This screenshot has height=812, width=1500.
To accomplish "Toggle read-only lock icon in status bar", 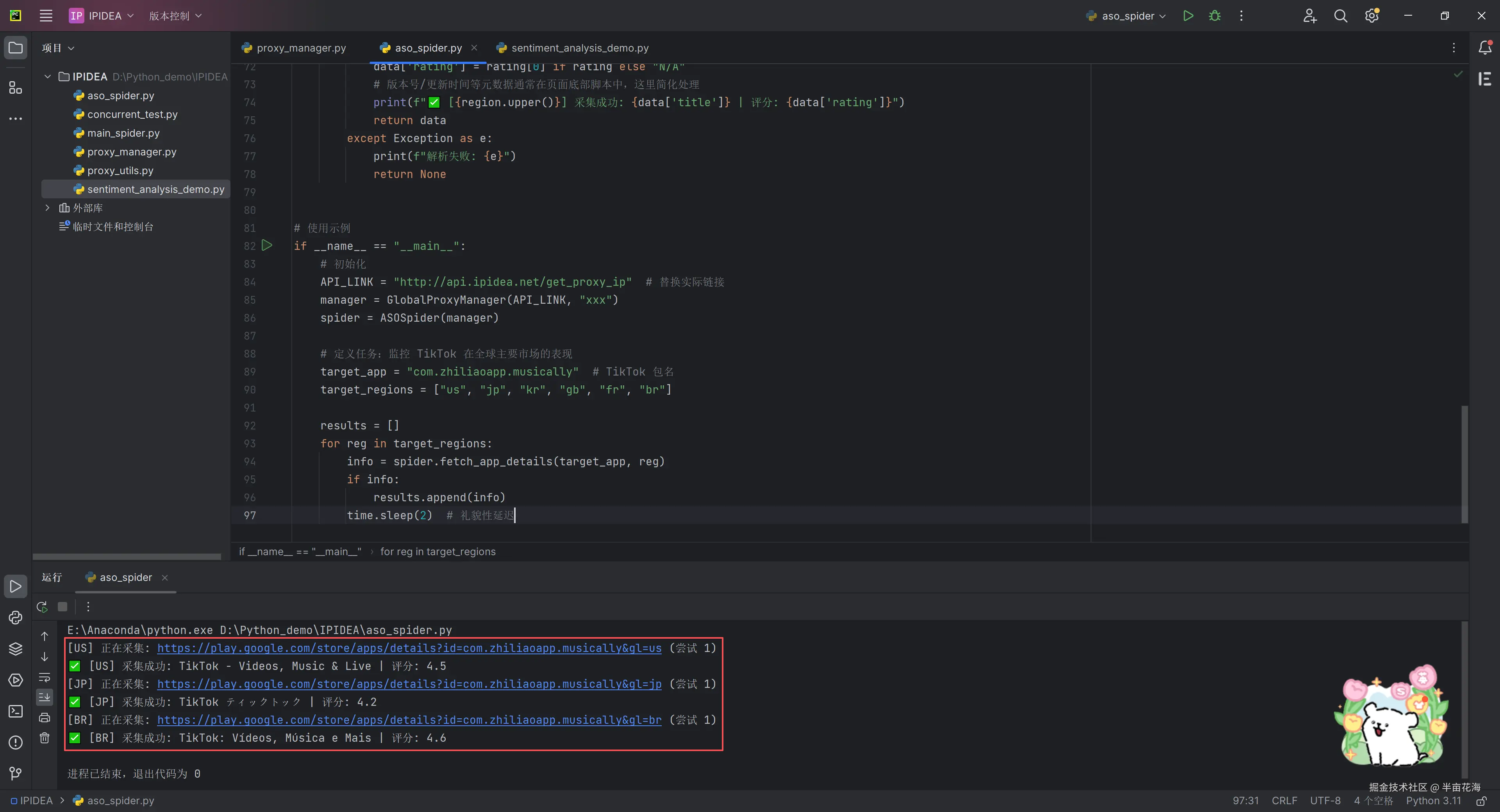I will 1482,801.
